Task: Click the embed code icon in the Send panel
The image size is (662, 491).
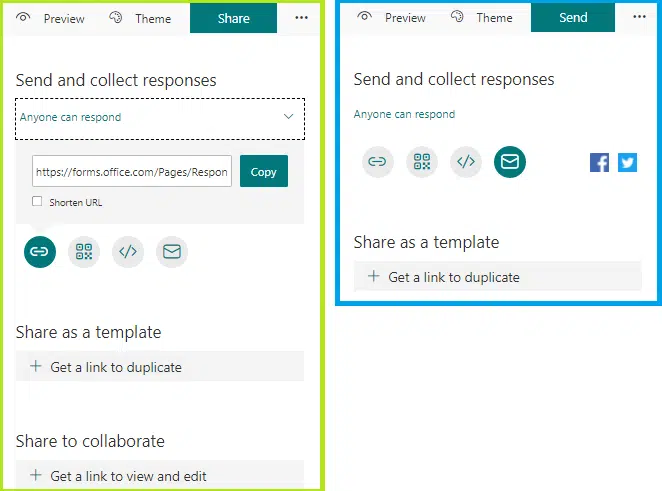Action: [466, 161]
